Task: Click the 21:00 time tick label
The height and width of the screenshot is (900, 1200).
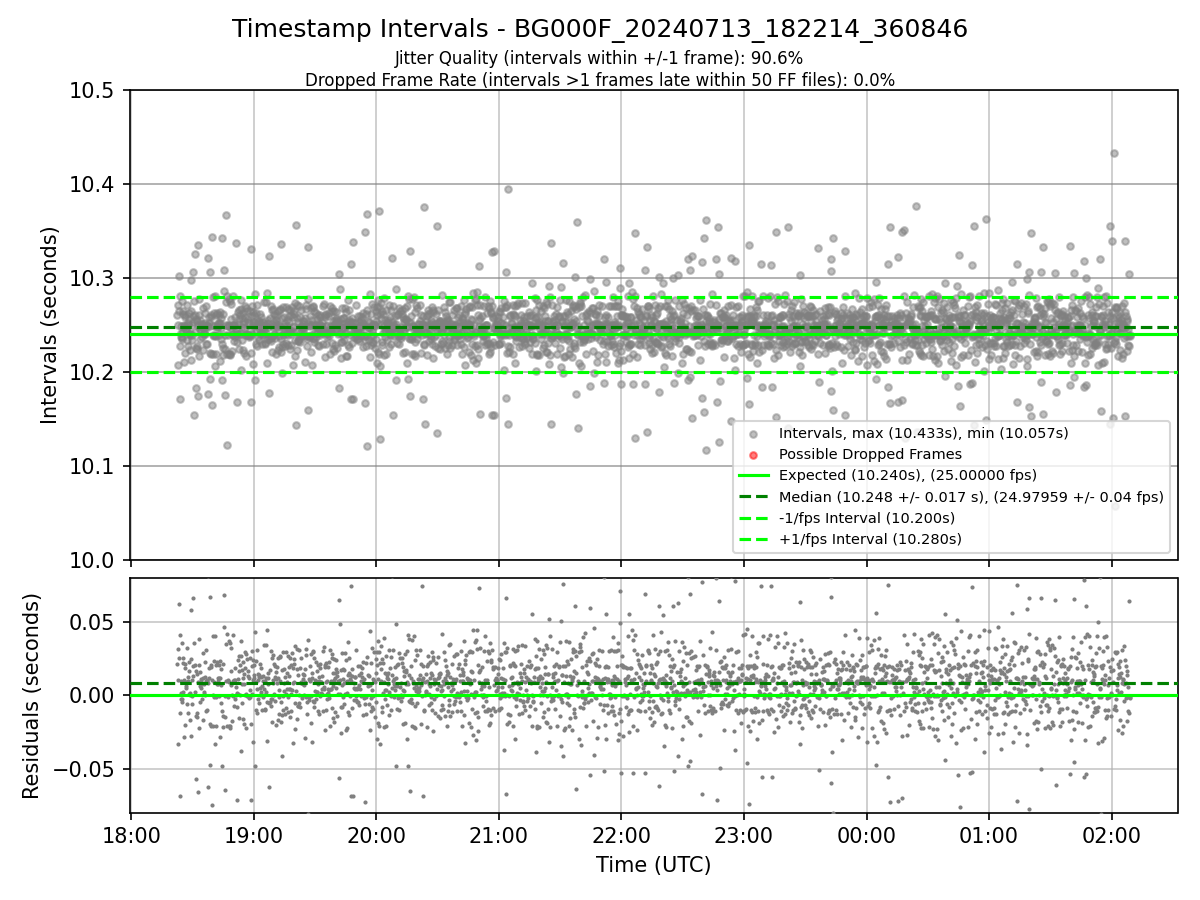Action: click(x=498, y=835)
